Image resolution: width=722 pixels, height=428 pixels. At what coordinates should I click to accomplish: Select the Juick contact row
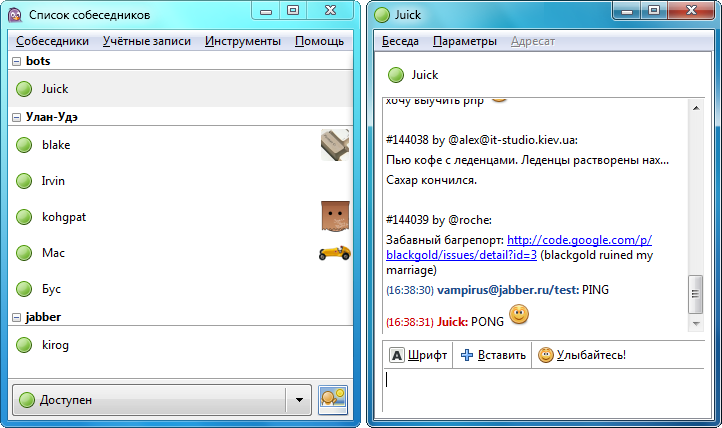(x=180, y=89)
